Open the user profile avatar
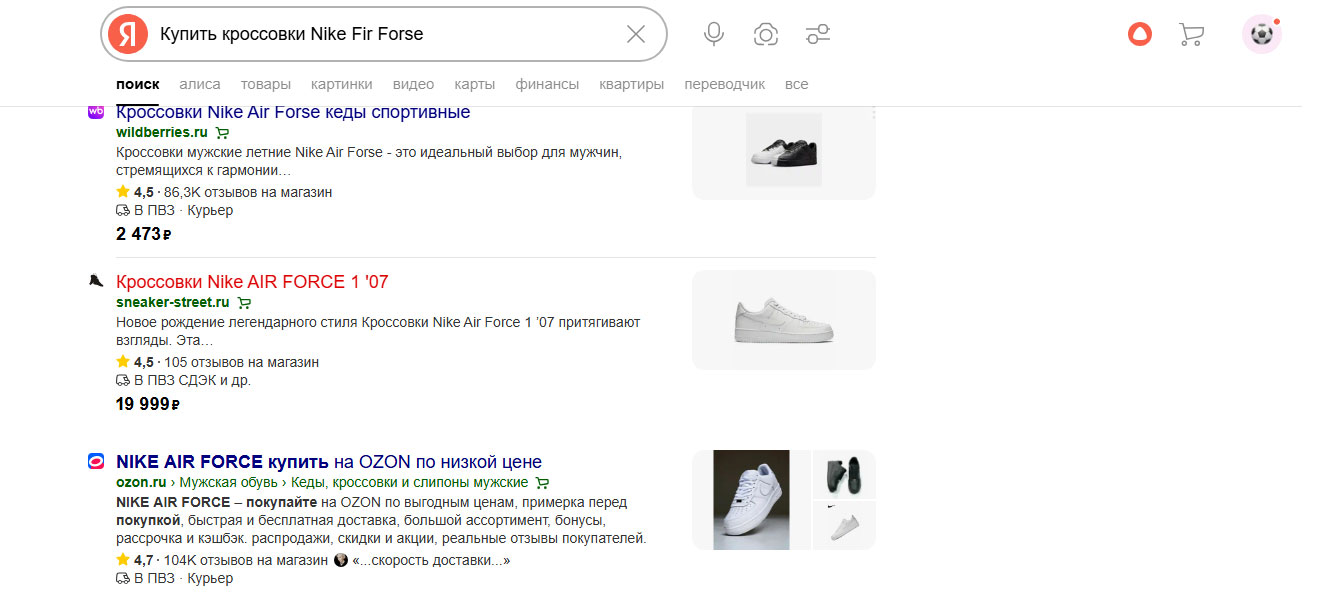 1262,35
